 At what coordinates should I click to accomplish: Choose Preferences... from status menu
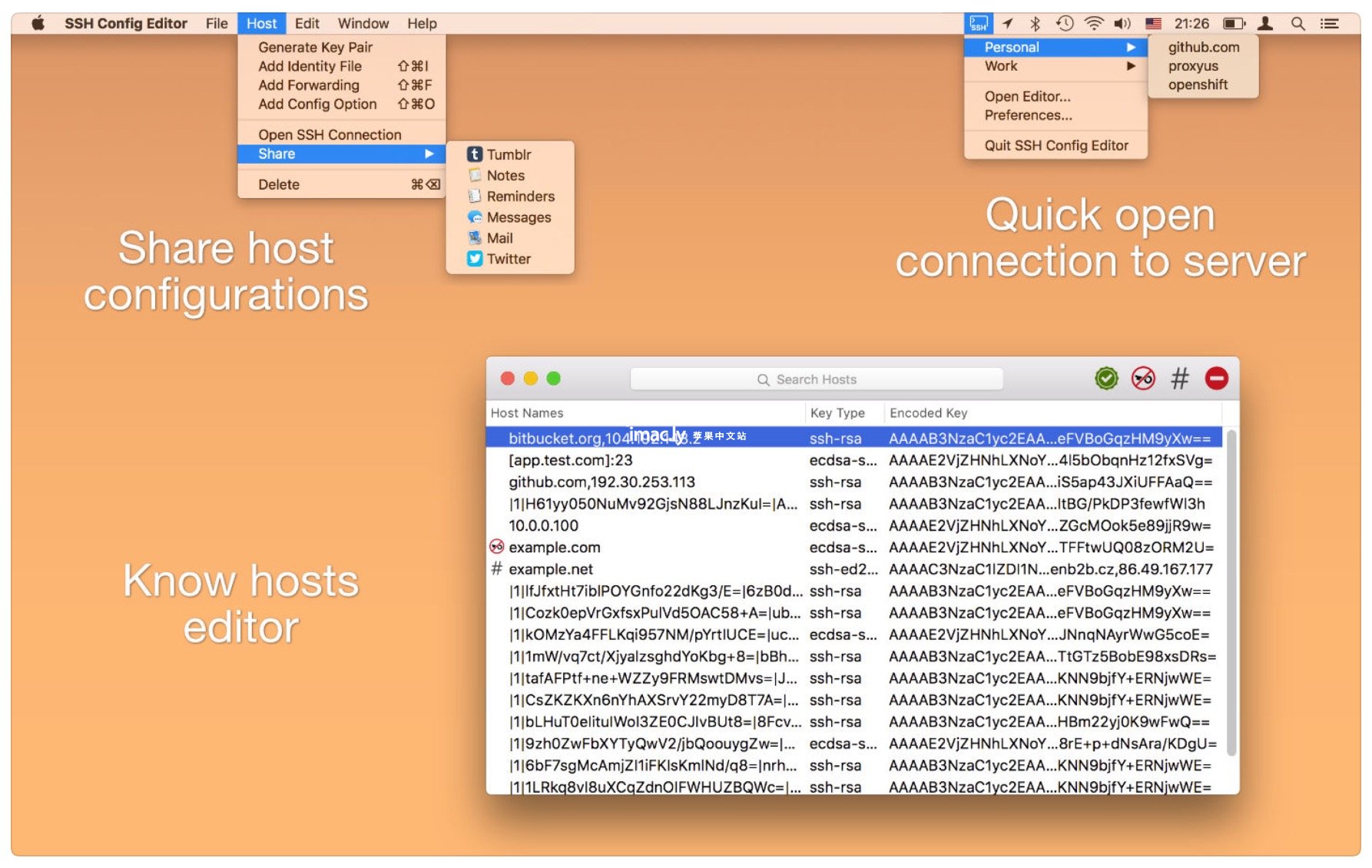(1056, 115)
